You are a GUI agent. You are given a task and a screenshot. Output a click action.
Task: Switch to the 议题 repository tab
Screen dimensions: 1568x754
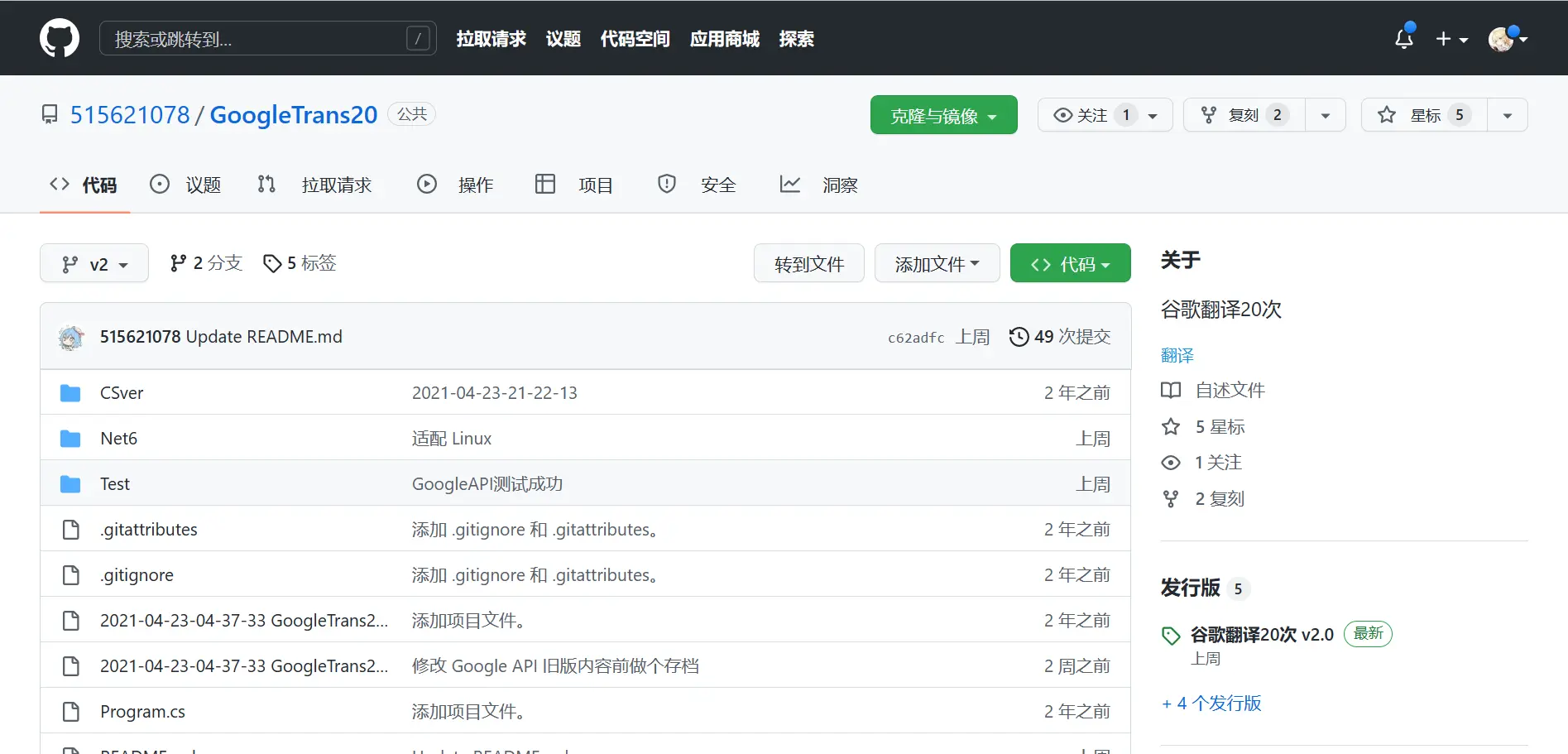185,185
